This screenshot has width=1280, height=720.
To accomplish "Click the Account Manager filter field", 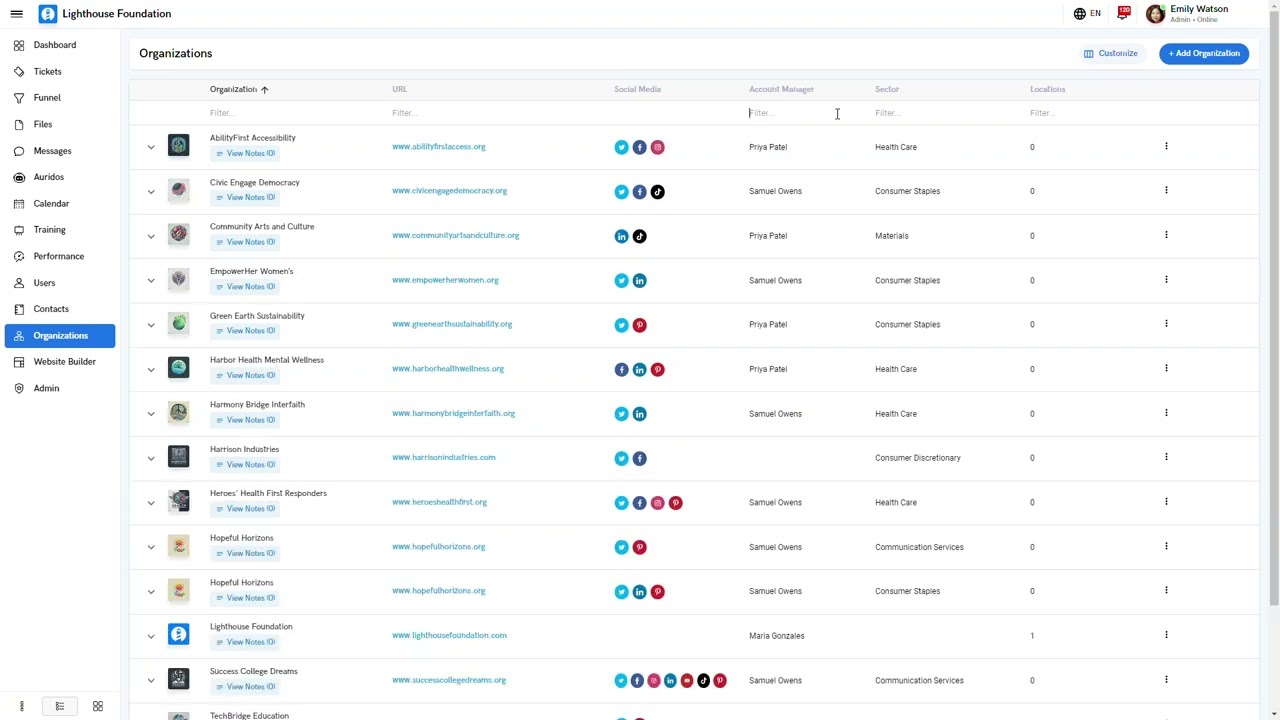I will (x=805, y=113).
